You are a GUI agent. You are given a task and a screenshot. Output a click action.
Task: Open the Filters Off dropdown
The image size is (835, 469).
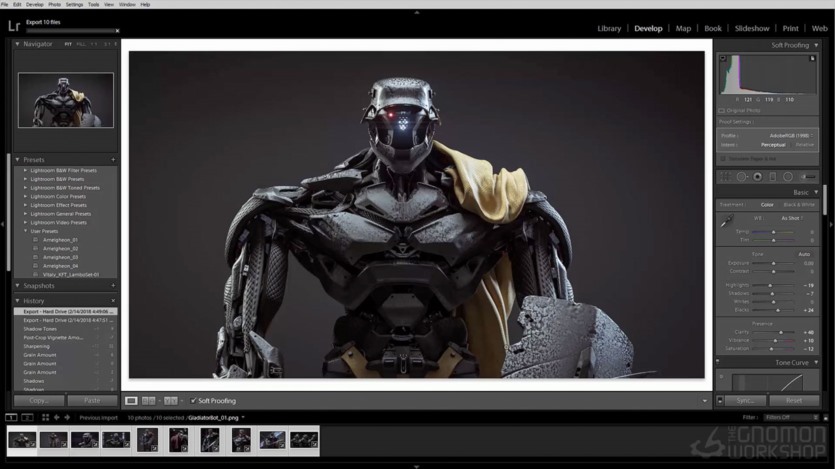click(791, 418)
